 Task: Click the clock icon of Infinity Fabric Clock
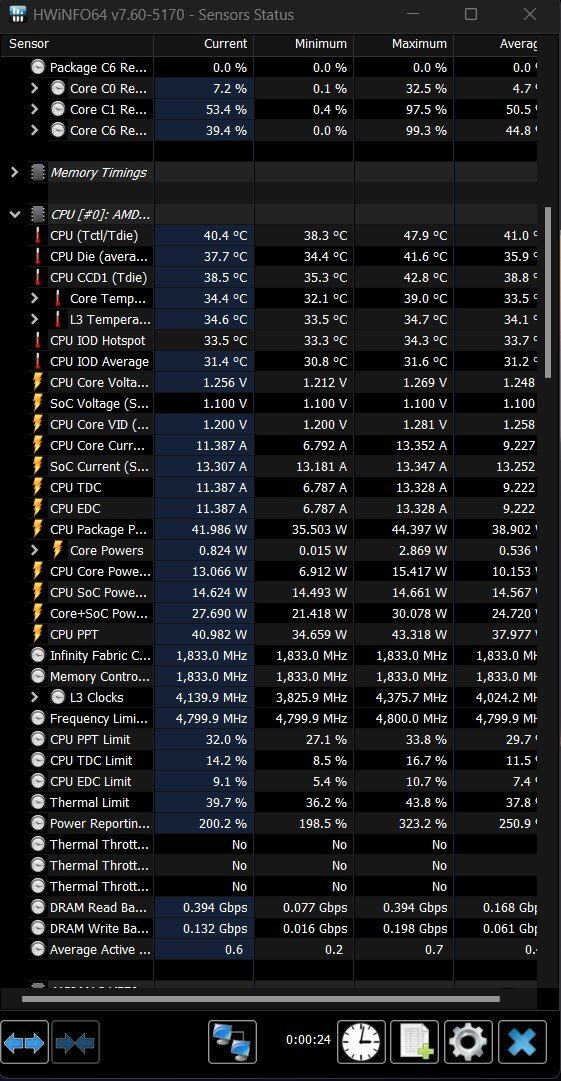pyautogui.click(x=39, y=655)
